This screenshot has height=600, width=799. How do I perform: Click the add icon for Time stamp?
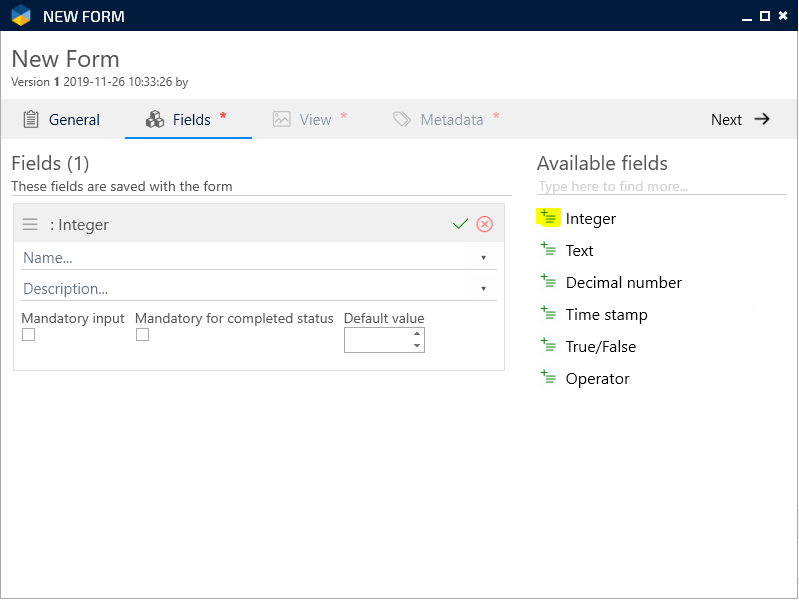(548, 314)
